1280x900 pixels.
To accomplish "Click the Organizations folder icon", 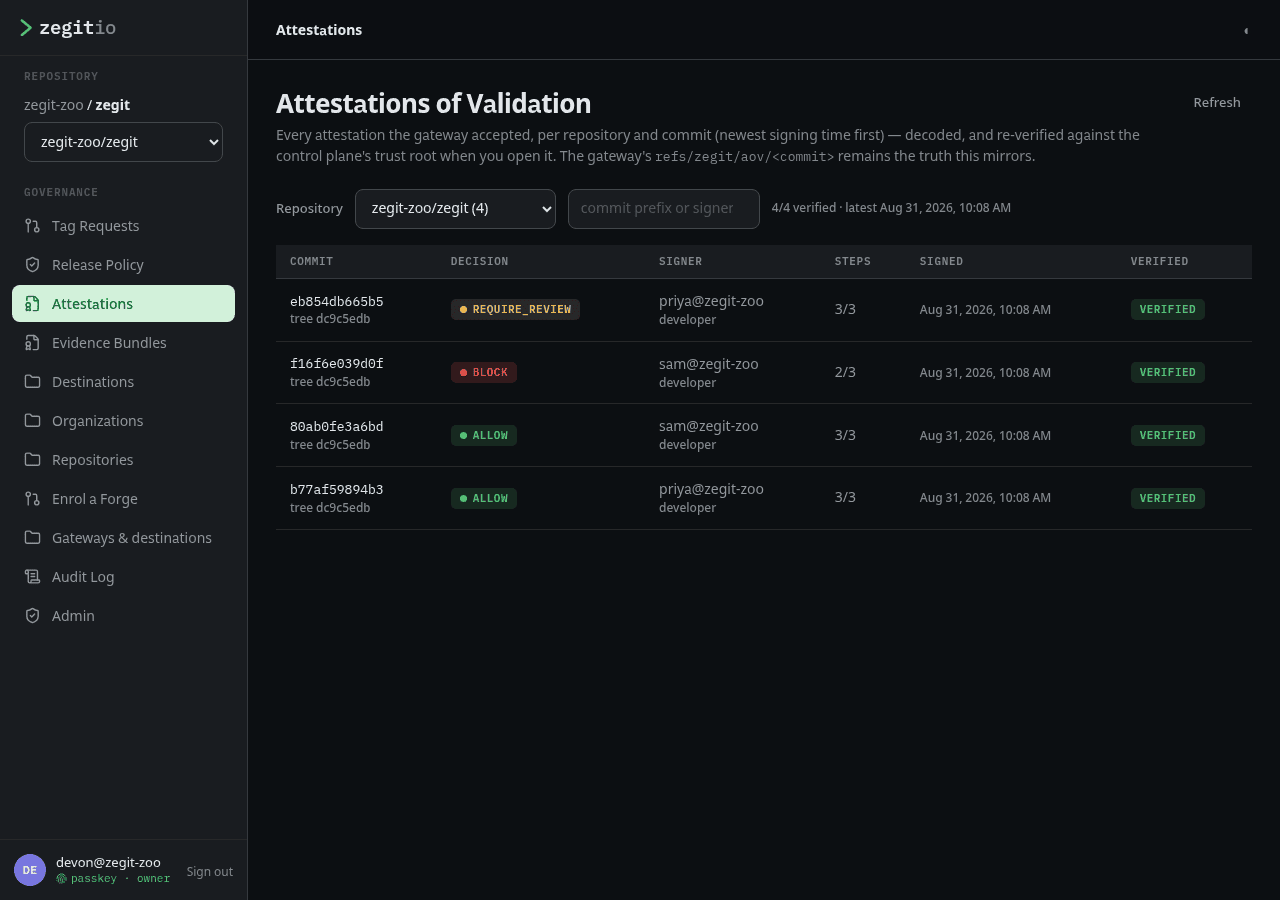I will [x=33, y=421].
